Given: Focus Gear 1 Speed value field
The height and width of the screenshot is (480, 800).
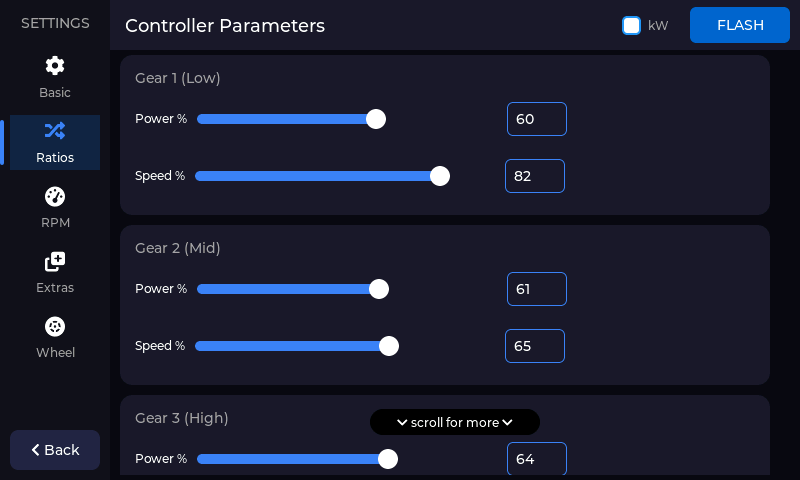Looking at the screenshot, I should 534,176.
